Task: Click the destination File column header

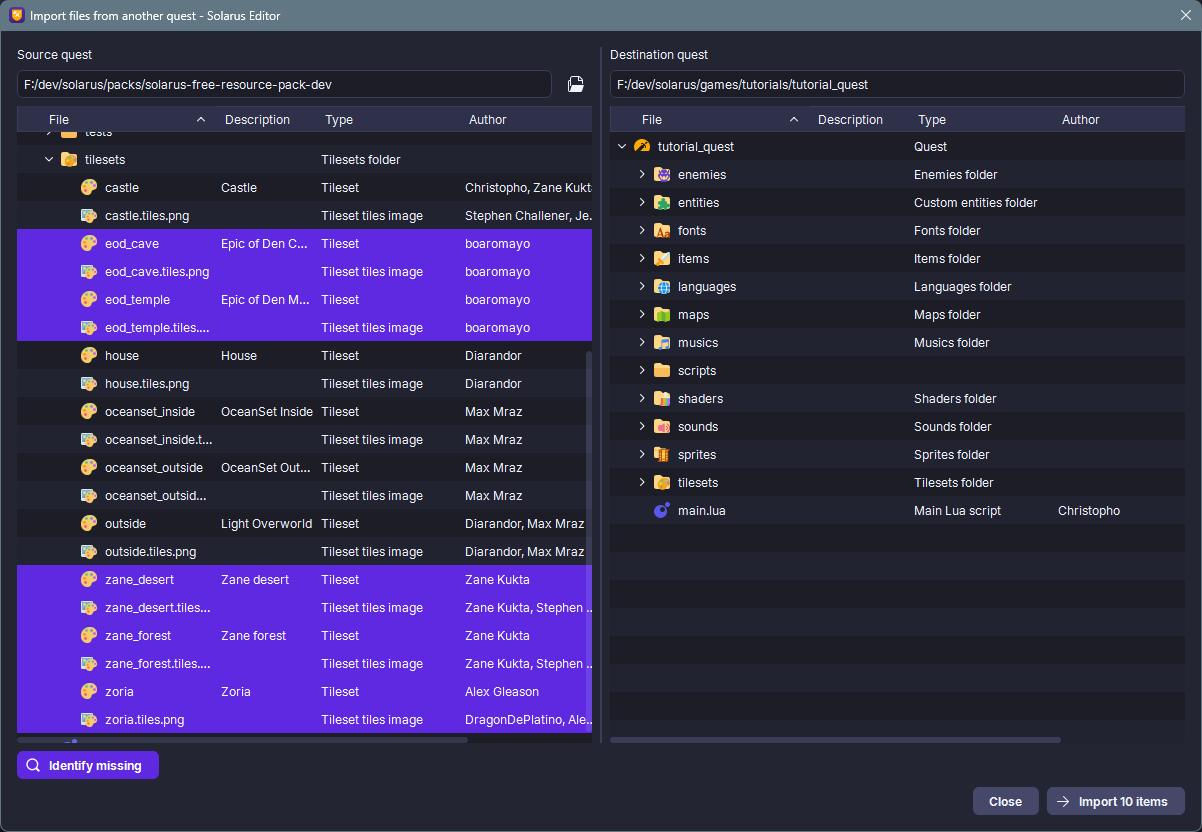Action: click(x=708, y=119)
